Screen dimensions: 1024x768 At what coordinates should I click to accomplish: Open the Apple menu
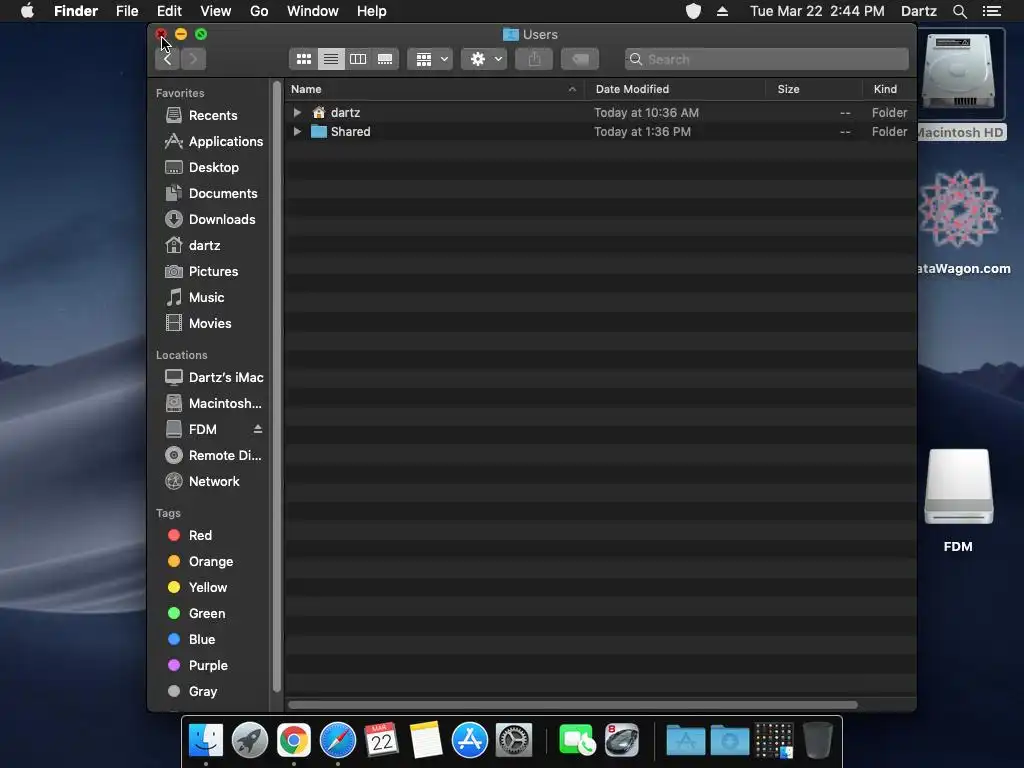coord(27,11)
